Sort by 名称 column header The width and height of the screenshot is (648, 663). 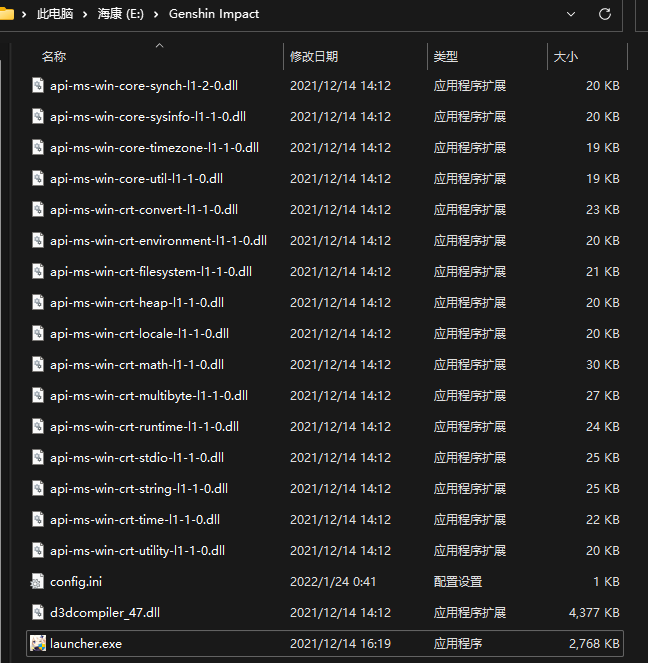coord(54,57)
